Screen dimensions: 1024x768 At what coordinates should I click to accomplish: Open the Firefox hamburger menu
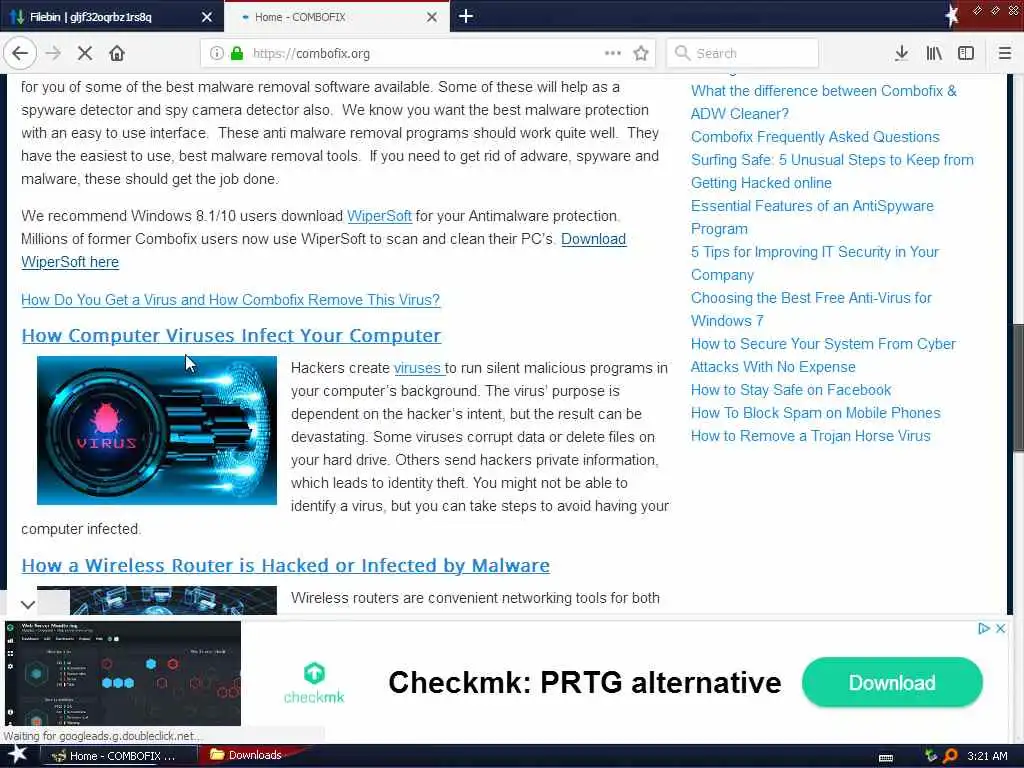click(1004, 54)
